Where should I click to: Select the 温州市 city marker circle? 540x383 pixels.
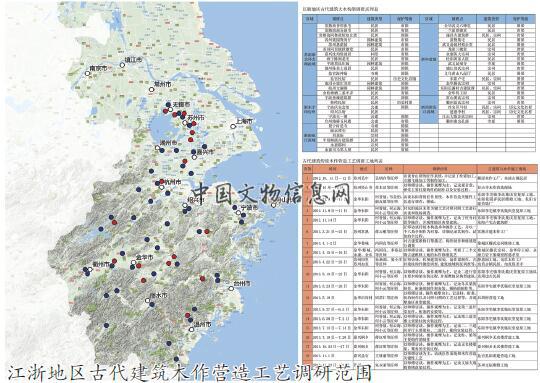pyautogui.click(x=191, y=329)
